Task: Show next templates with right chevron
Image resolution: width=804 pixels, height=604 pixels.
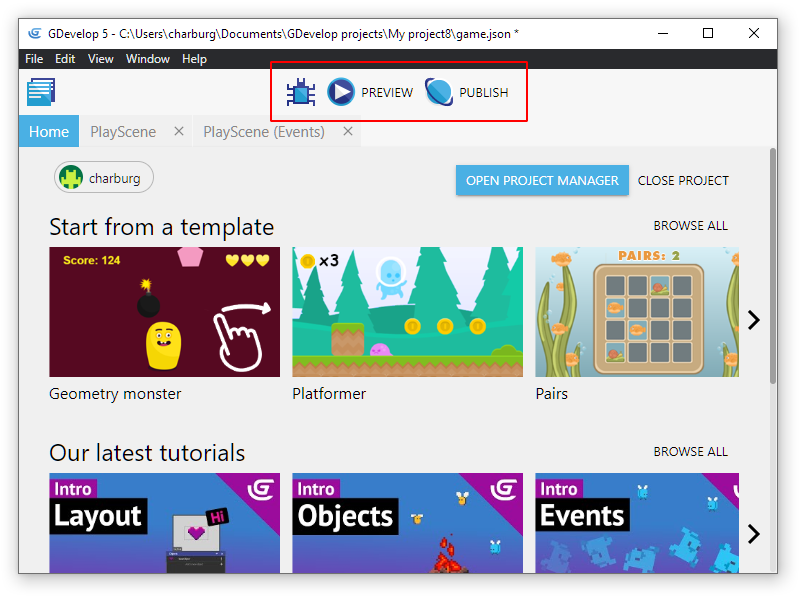Action: coord(754,320)
